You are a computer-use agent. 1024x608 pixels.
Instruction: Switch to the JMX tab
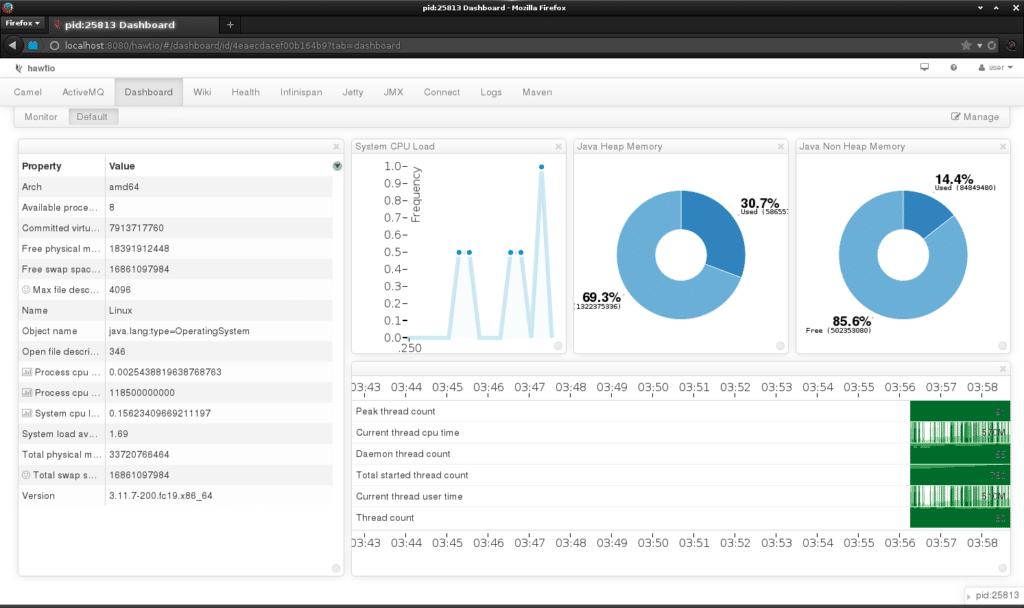(393, 92)
